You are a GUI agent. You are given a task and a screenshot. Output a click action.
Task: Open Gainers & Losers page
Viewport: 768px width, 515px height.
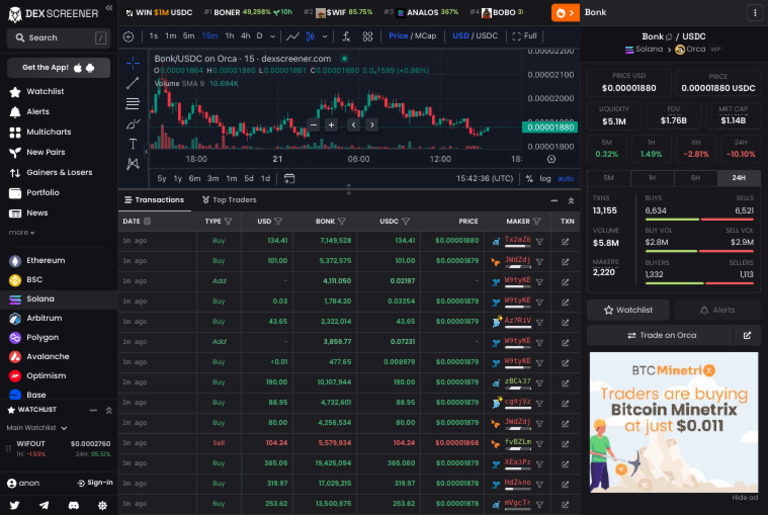point(50,172)
